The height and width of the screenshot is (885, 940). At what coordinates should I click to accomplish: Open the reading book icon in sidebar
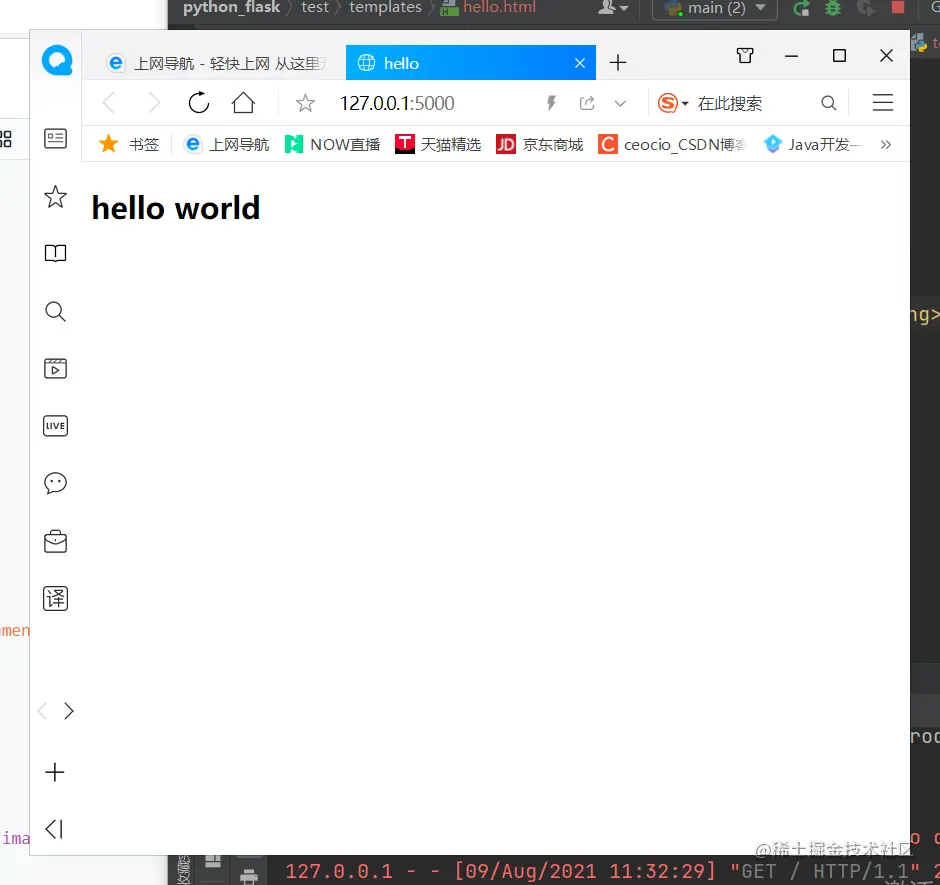55,253
